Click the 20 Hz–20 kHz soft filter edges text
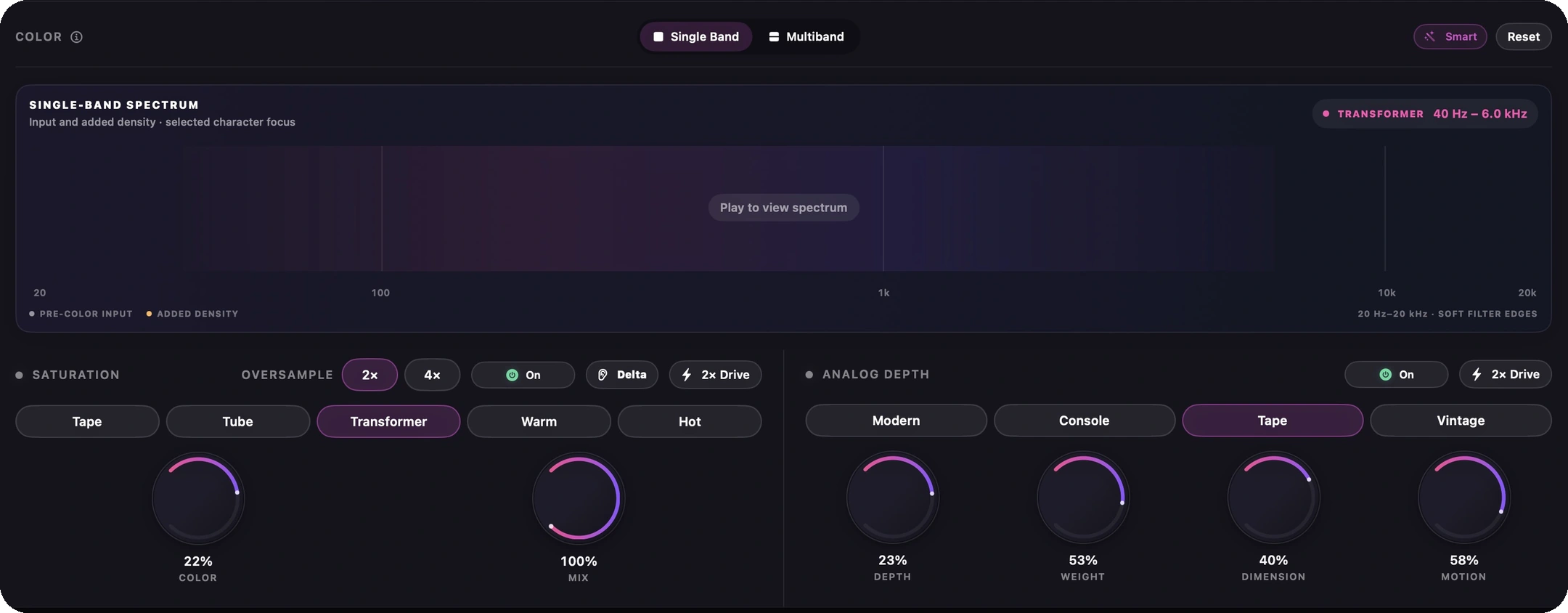The width and height of the screenshot is (1568, 613). (1447, 314)
